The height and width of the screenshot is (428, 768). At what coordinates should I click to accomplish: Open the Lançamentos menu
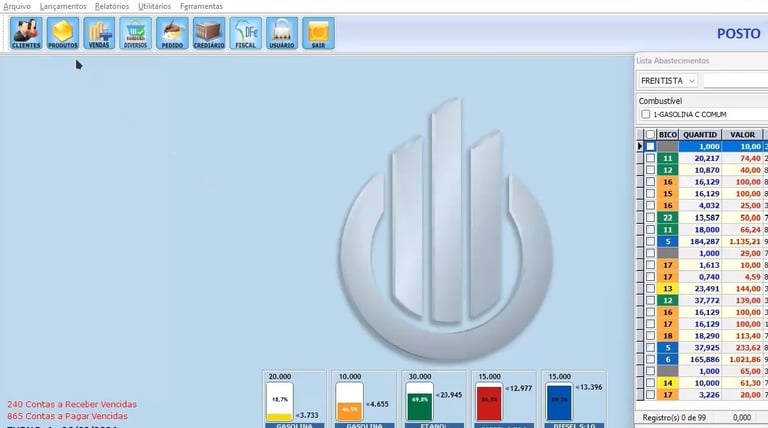[63, 6]
